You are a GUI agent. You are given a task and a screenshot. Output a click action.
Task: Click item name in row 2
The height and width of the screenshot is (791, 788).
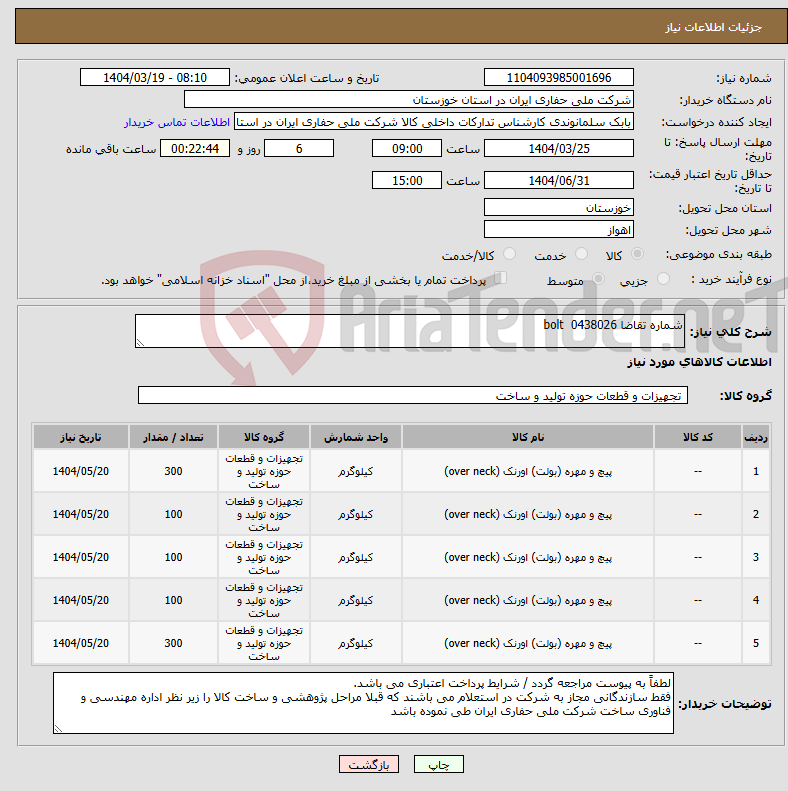528,514
